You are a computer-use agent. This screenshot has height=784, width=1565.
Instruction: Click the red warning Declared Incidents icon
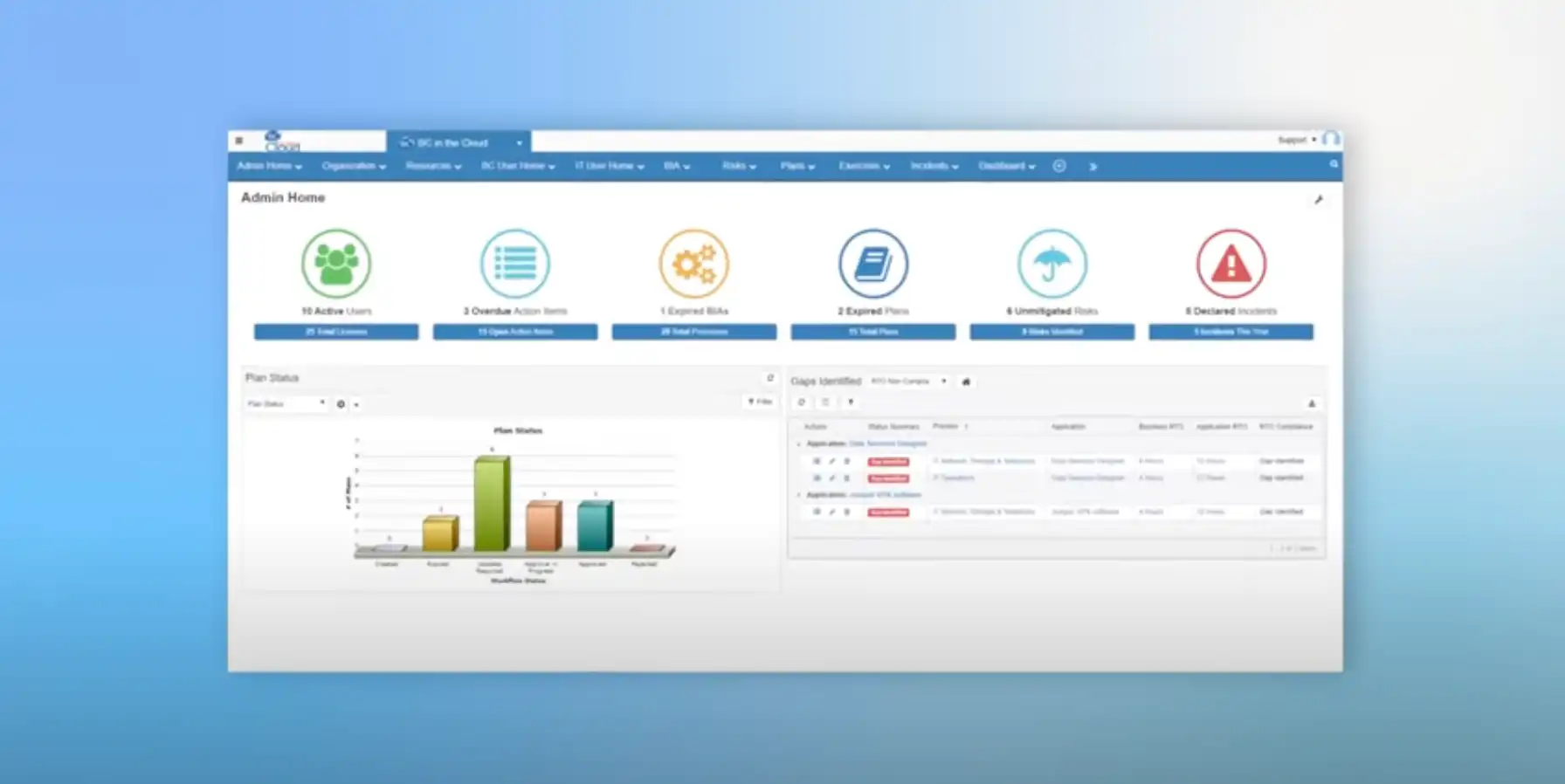tap(1231, 263)
